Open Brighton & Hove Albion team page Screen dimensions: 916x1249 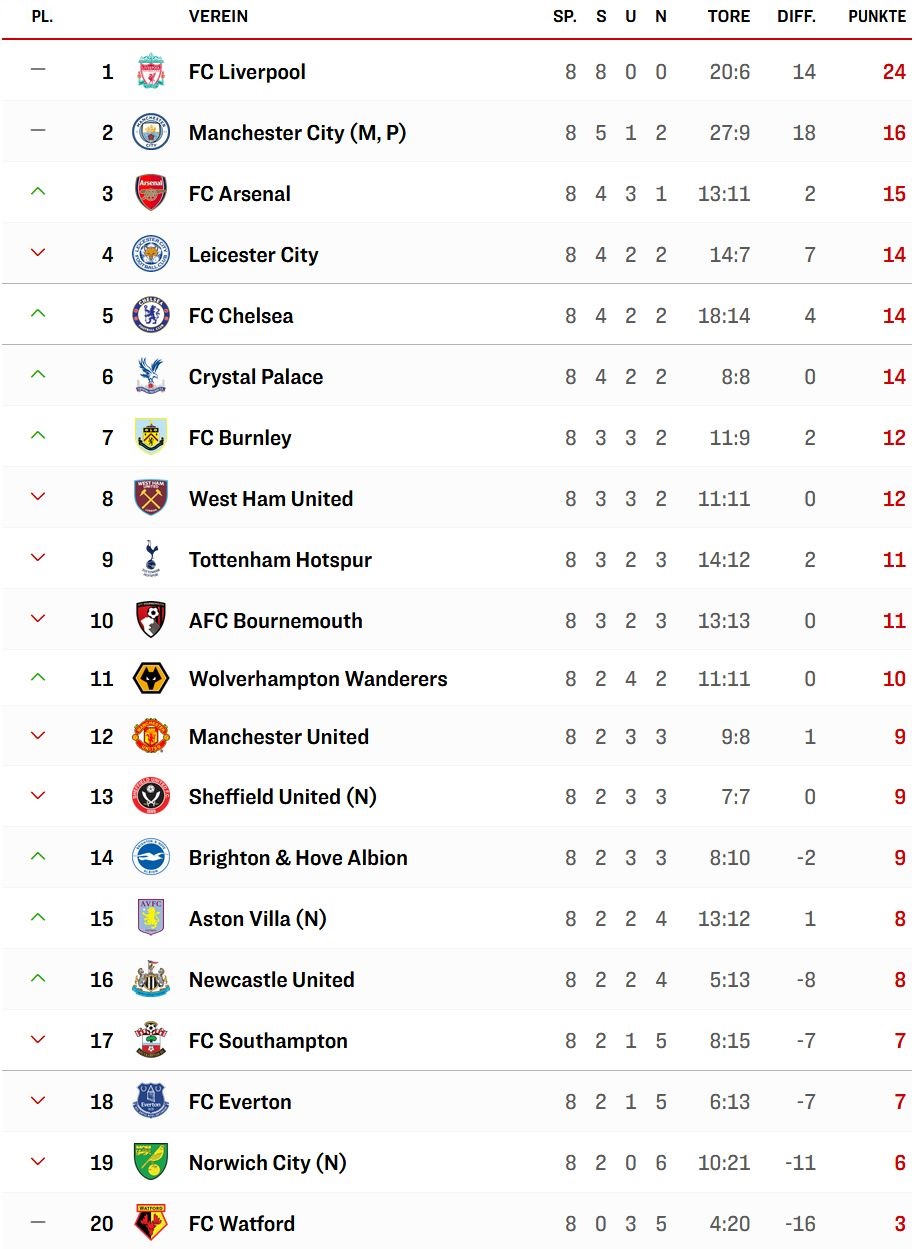point(298,858)
